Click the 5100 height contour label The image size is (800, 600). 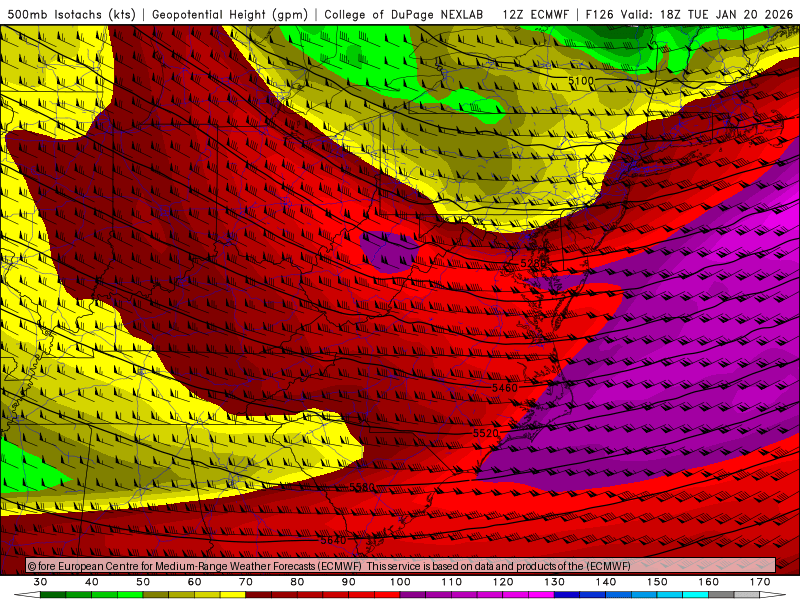coord(581,81)
